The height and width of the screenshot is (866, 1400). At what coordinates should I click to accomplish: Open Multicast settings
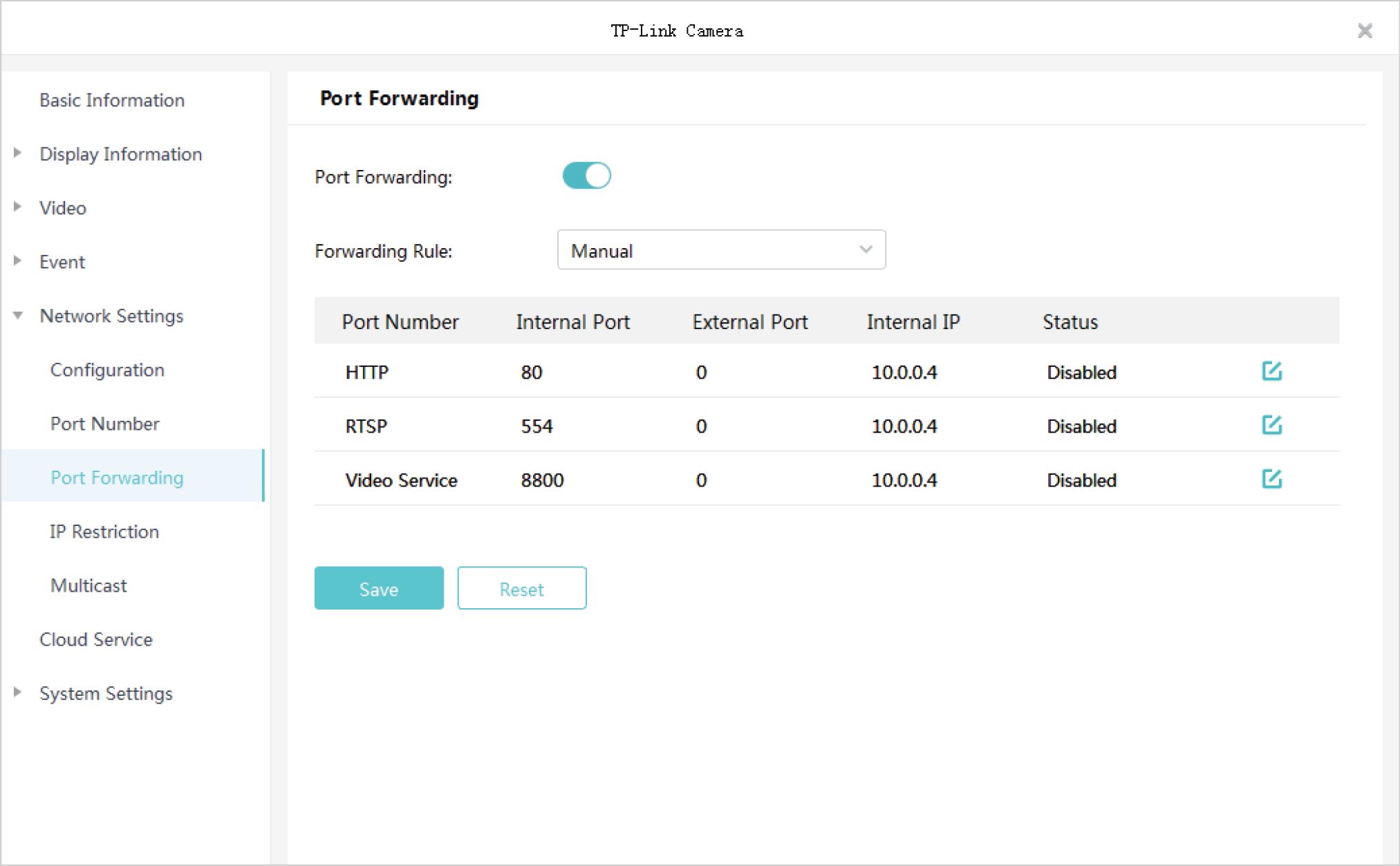pyautogui.click(x=88, y=585)
